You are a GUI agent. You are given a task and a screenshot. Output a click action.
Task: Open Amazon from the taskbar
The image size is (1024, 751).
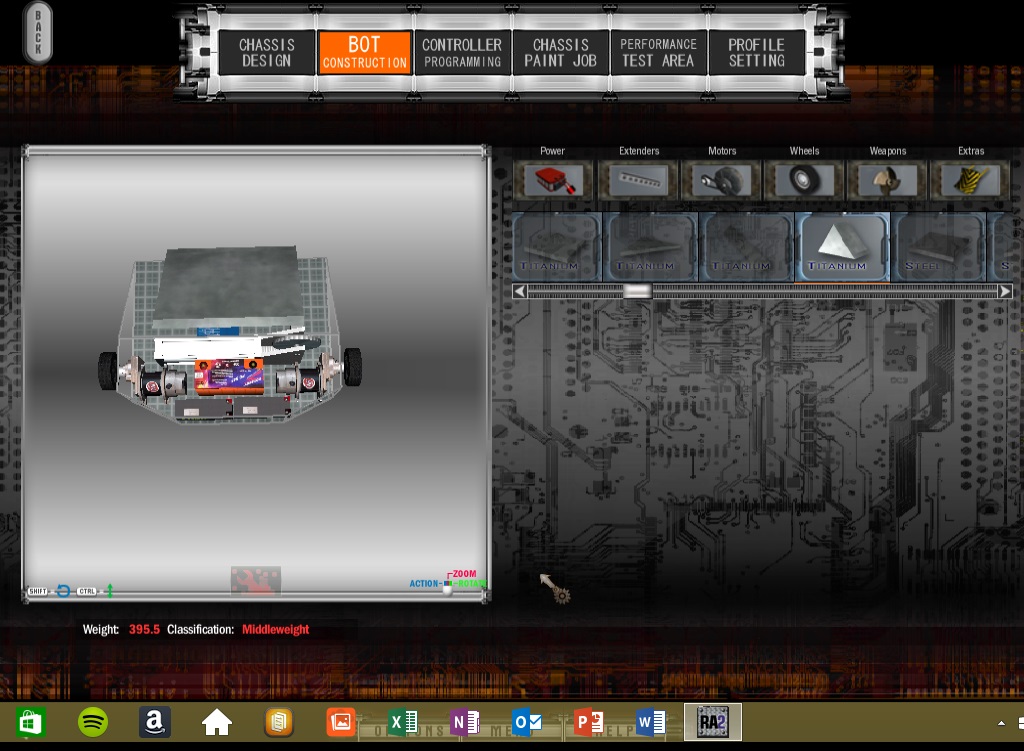pyautogui.click(x=155, y=722)
